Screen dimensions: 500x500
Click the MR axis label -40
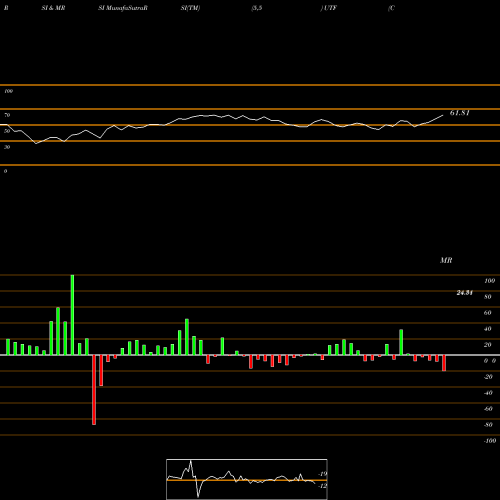[488, 393]
